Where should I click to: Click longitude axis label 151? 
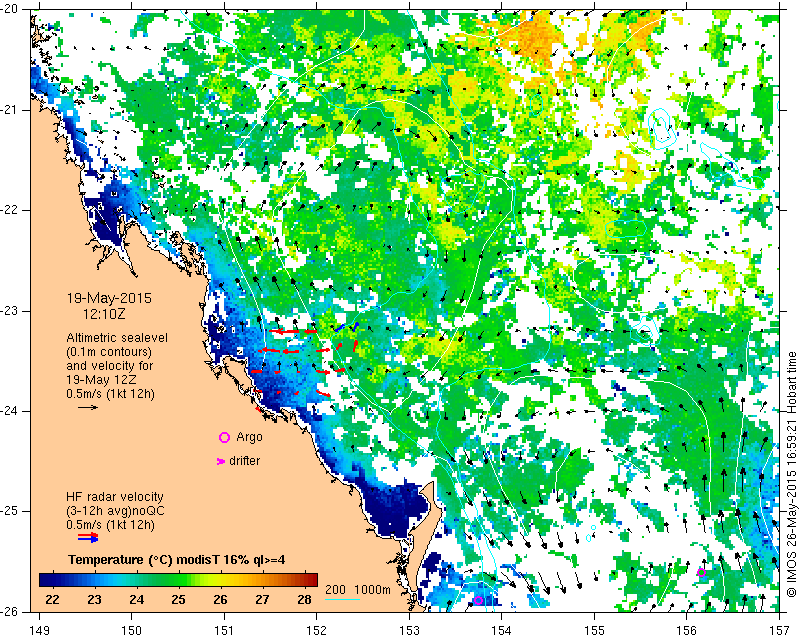pos(224,631)
